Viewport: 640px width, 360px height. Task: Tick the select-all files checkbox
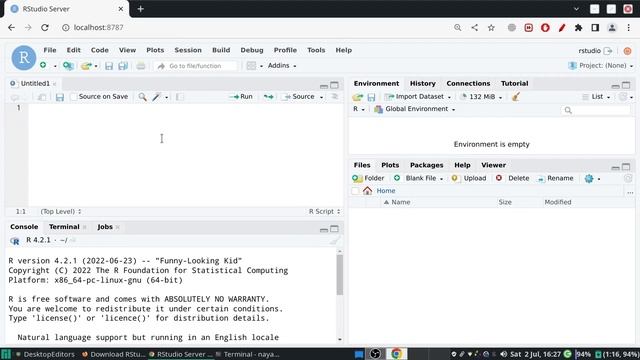click(355, 191)
